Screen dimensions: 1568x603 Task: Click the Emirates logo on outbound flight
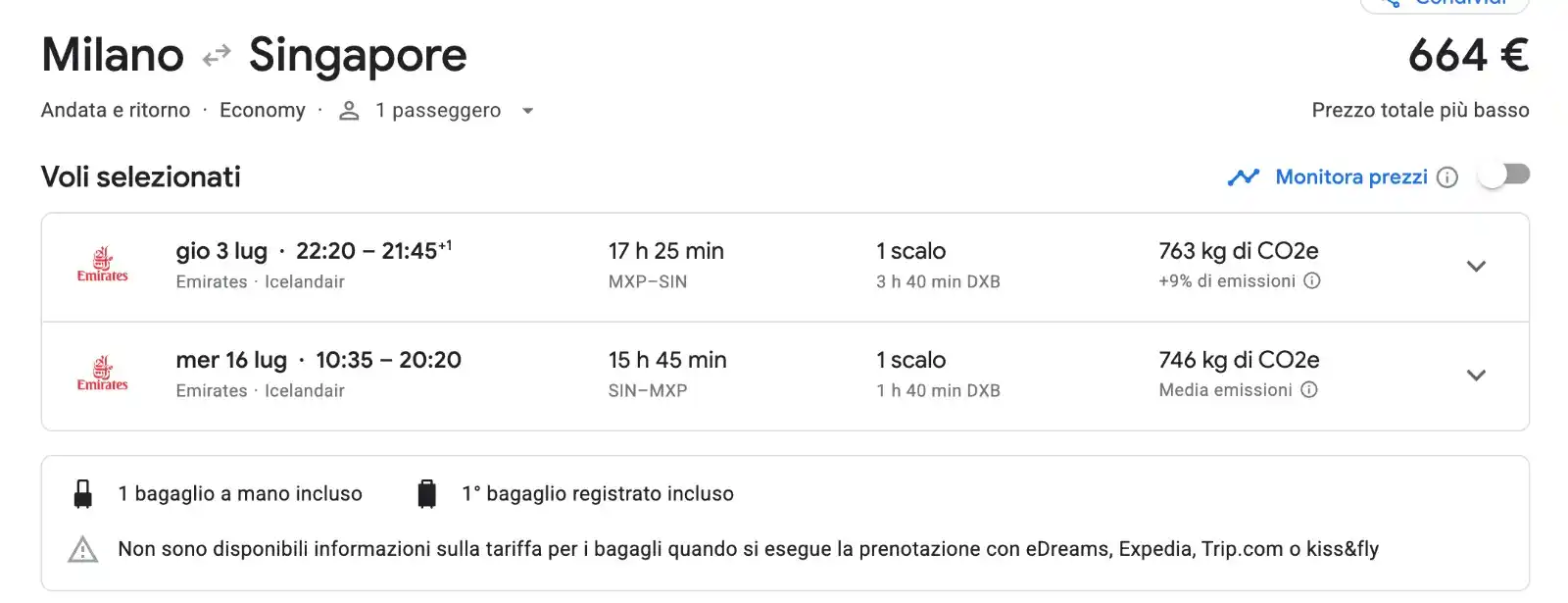[103, 266]
